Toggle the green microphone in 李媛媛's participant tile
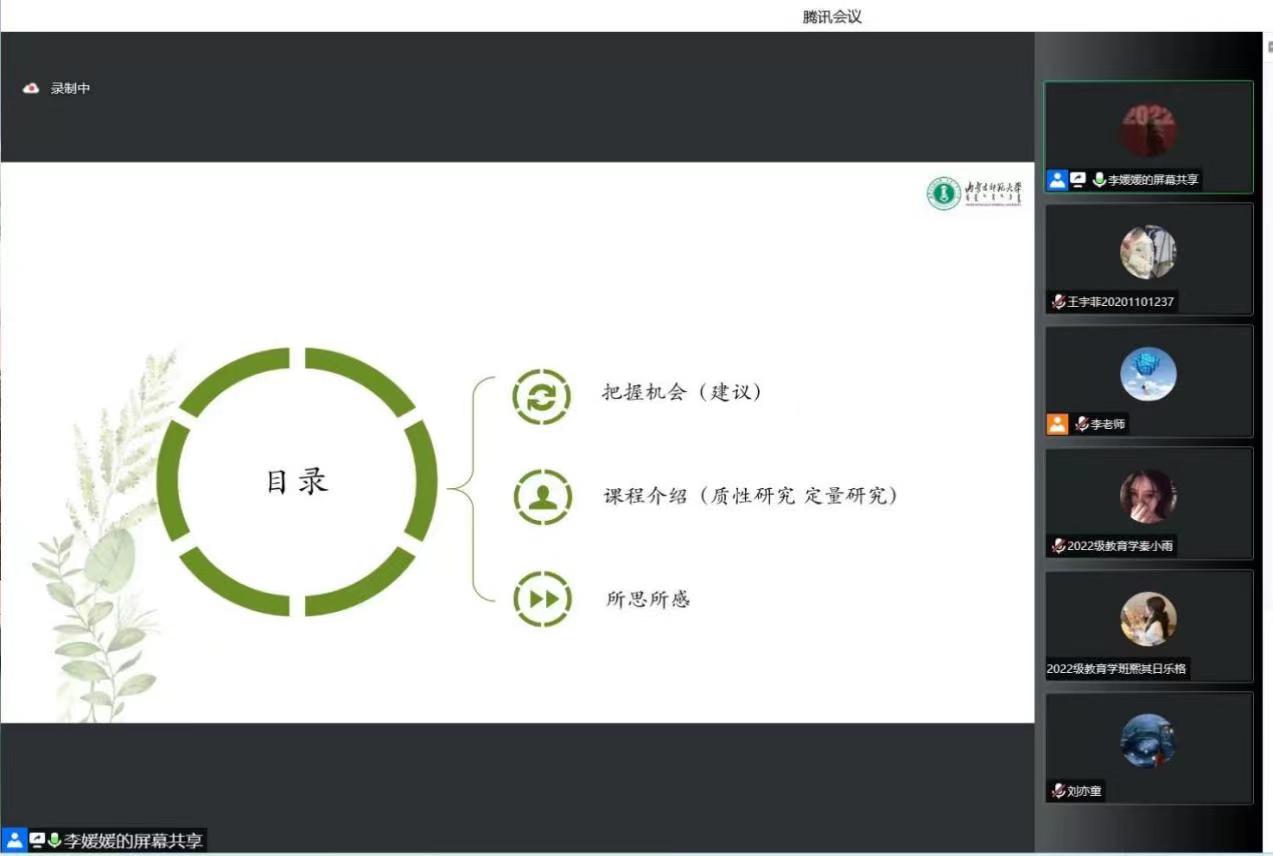 (1099, 180)
